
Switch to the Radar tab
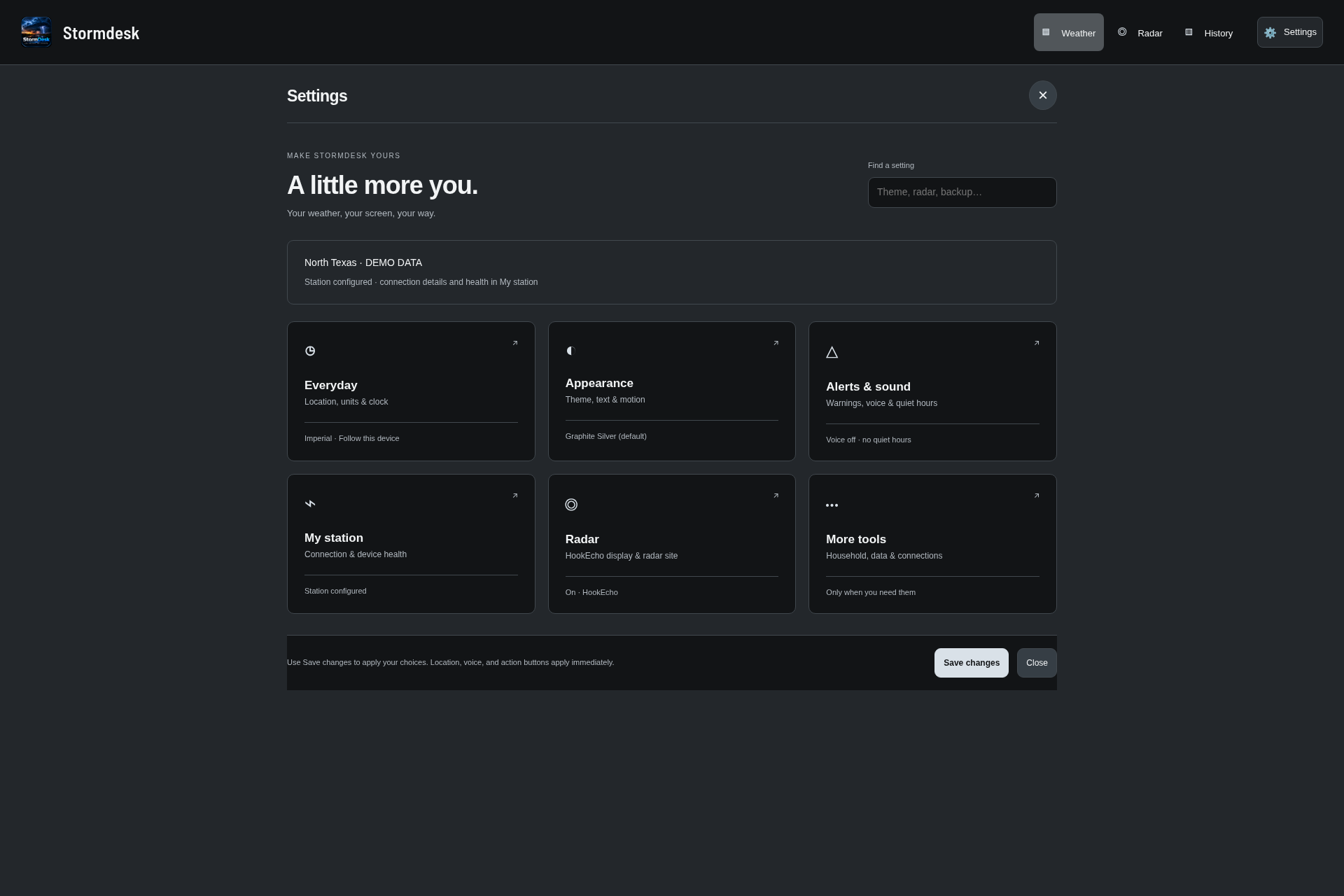1140,32
